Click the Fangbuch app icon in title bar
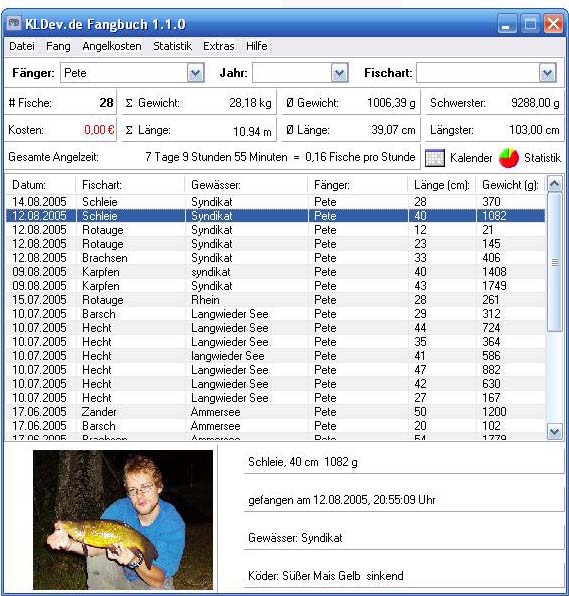The width and height of the screenshot is (569, 596). pyautogui.click(x=14, y=23)
